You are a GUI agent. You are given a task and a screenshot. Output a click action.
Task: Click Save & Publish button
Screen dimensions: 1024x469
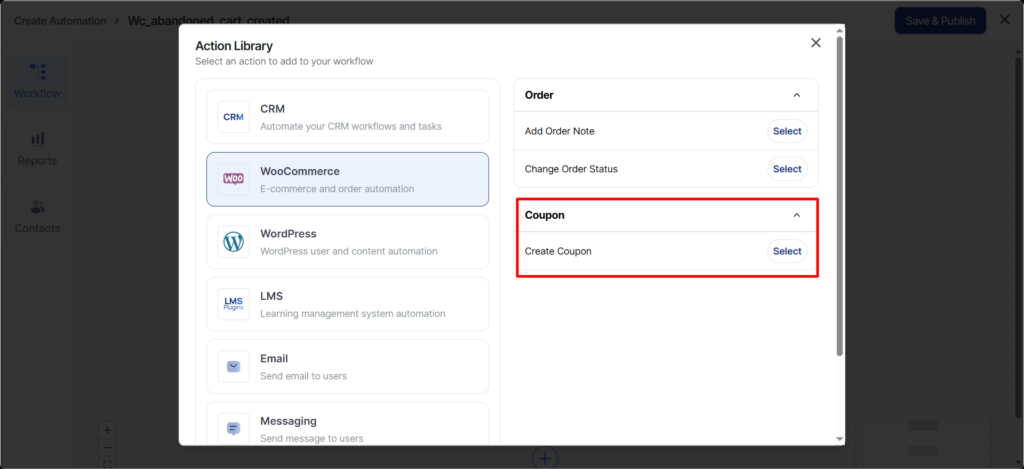coord(939,21)
